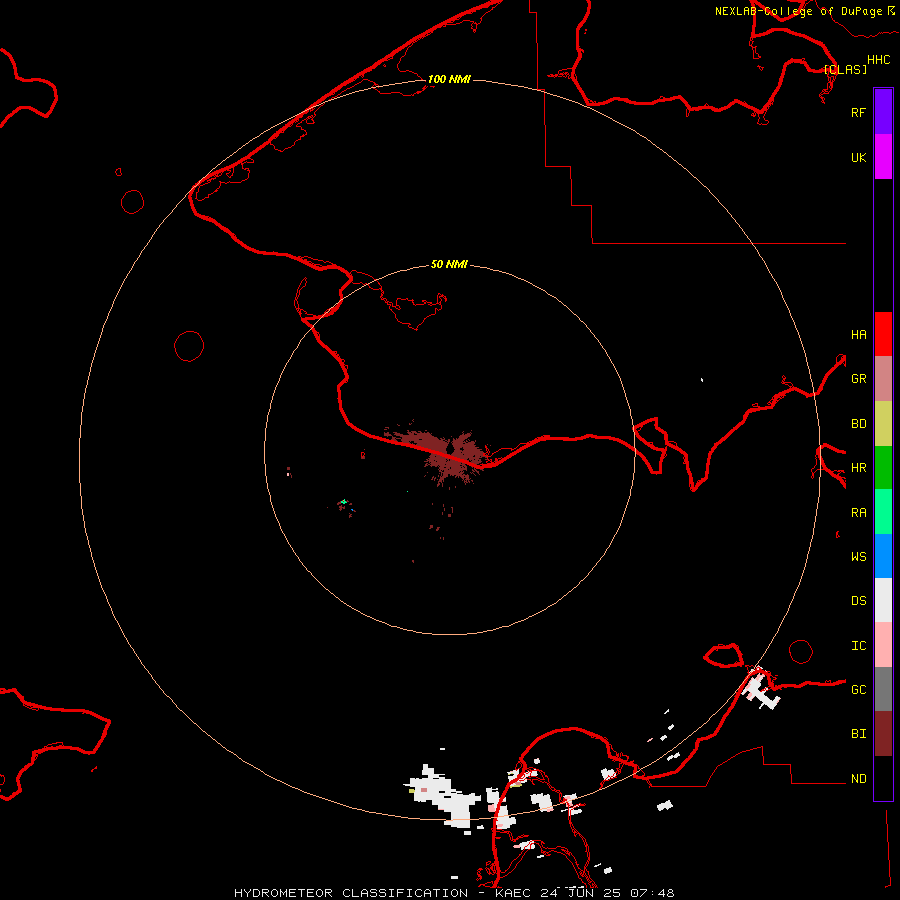Click the HR legend label
900x900 pixels.
(x=858, y=467)
